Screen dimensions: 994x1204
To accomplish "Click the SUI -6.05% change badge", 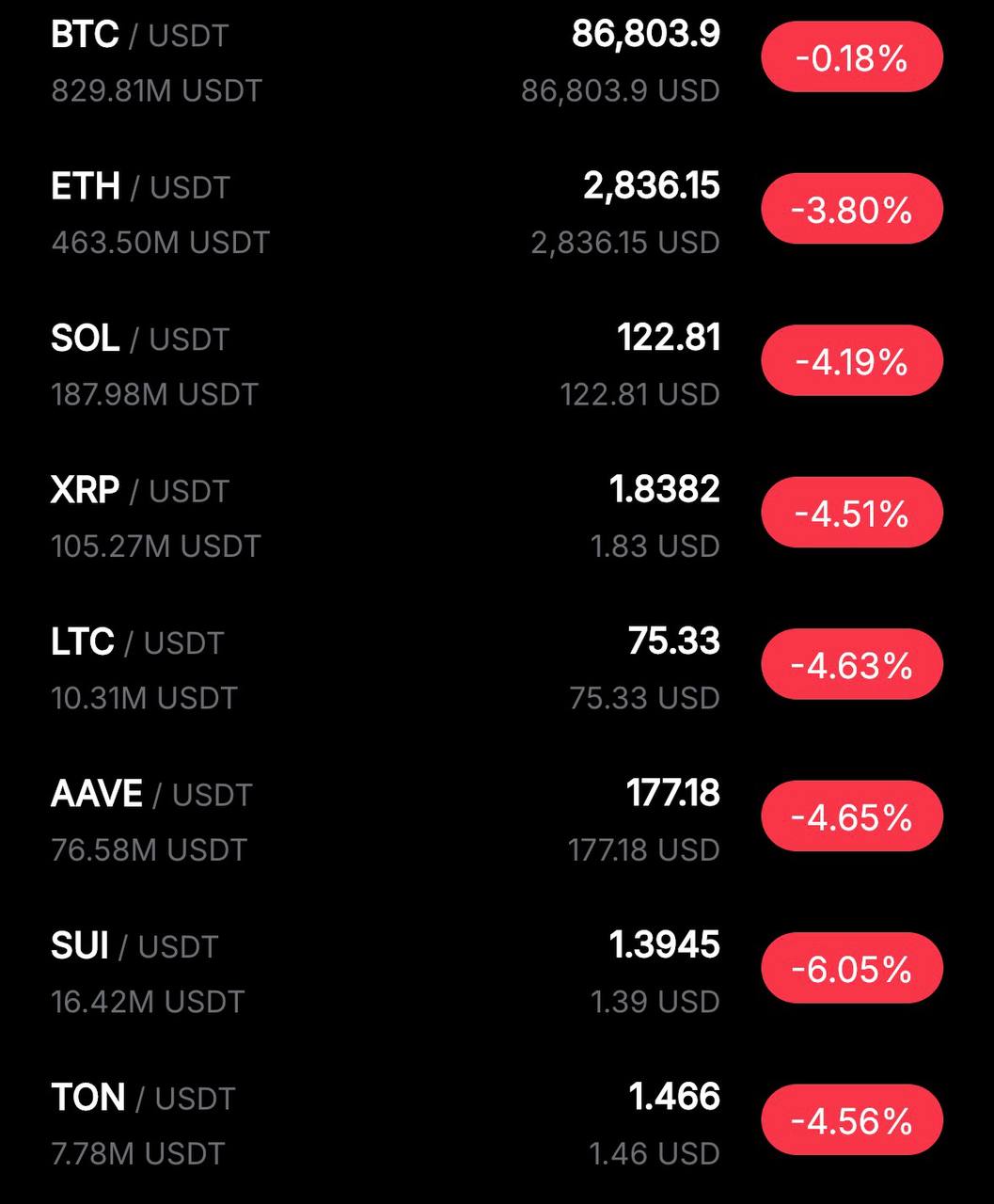I will 851,969.
